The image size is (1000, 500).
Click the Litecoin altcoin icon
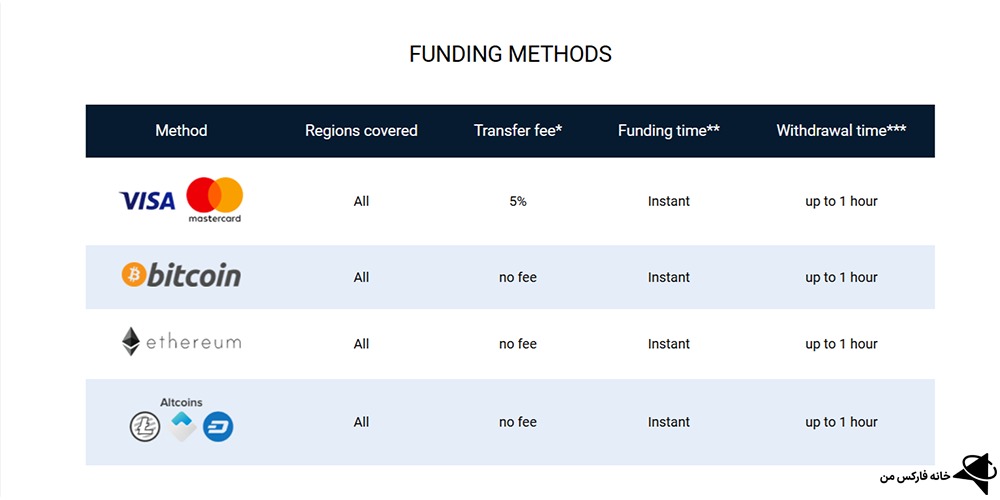pyautogui.click(x=145, y=427)
